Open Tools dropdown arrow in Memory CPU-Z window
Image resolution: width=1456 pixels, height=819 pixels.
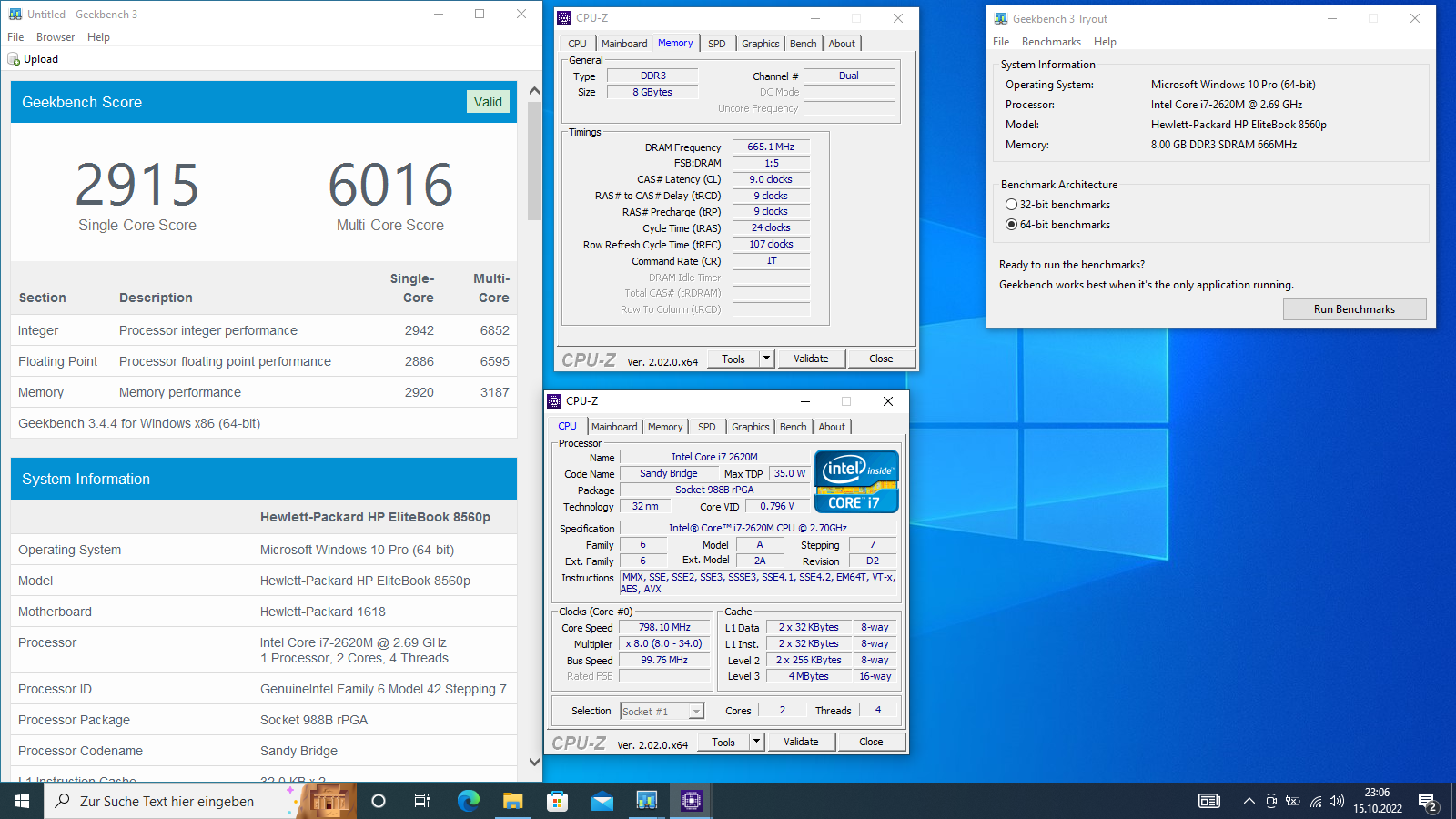pyautogui.click(x=766, y=359)
